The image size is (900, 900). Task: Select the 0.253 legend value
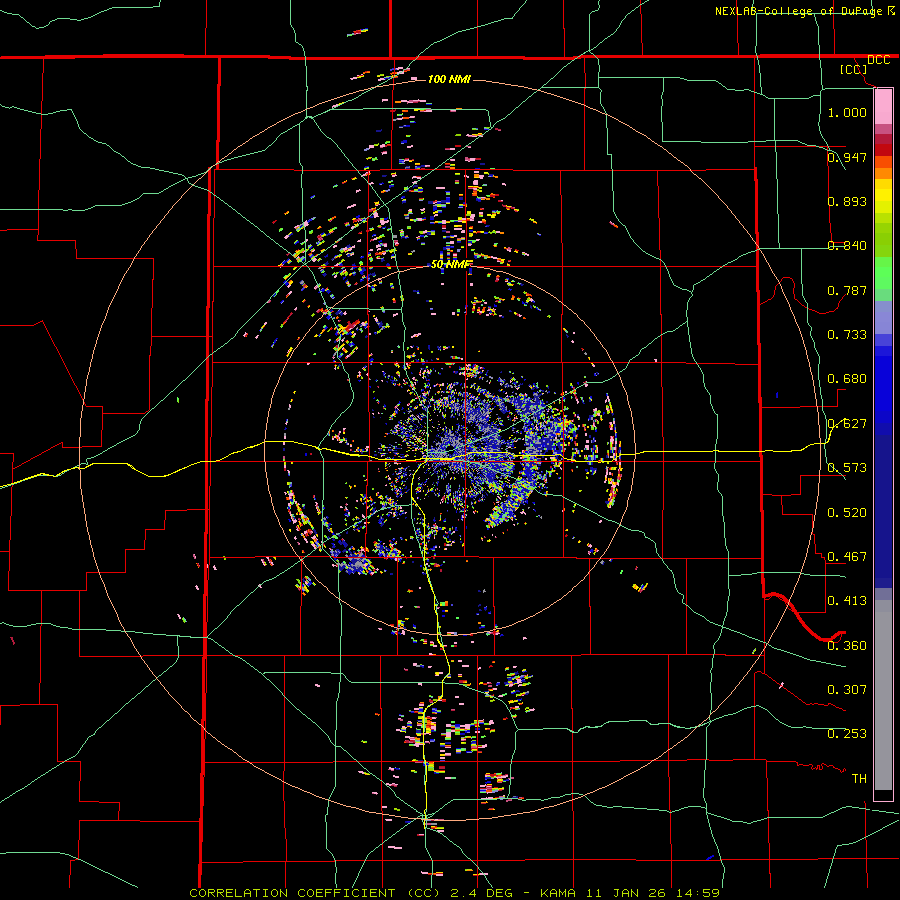click(847, 734)
